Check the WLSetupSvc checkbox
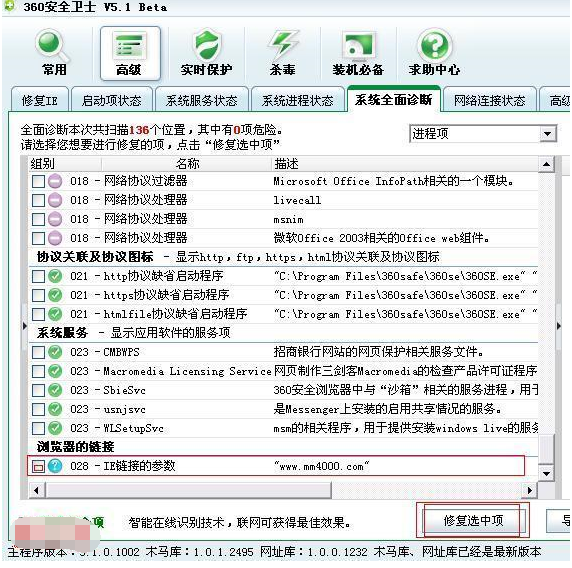 (38, 428)
